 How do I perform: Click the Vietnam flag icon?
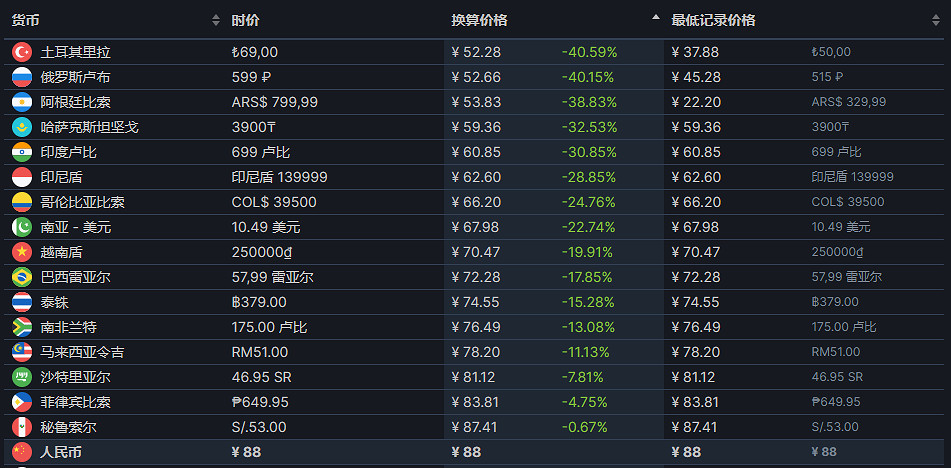[22, 252]
